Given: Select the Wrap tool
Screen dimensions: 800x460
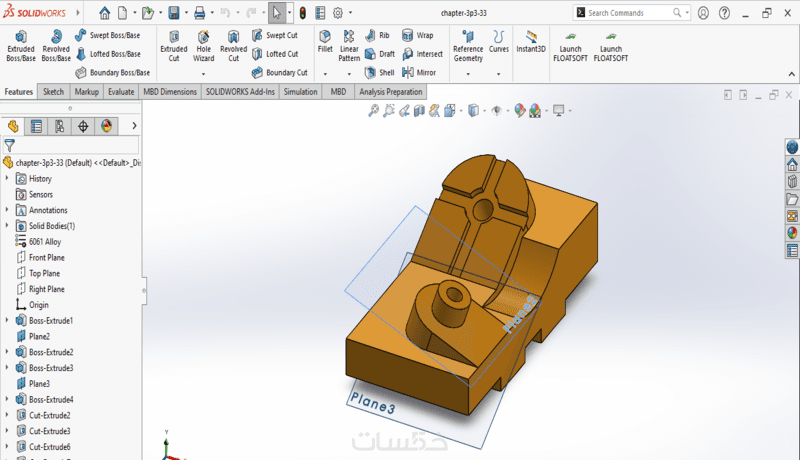Looking at the screenshot, I should 417,35.
